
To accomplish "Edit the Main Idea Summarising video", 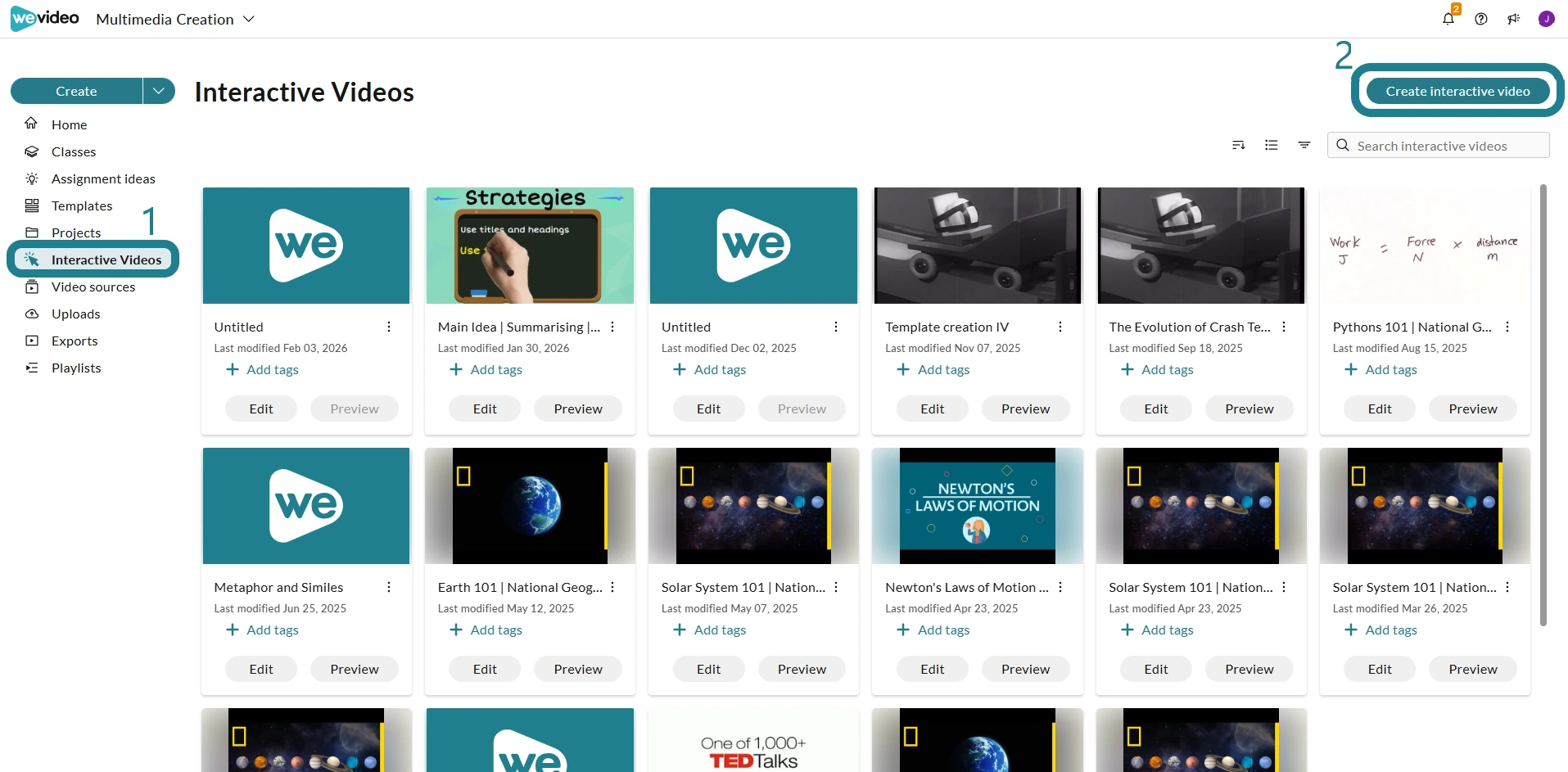I will [x=485, y=409].
